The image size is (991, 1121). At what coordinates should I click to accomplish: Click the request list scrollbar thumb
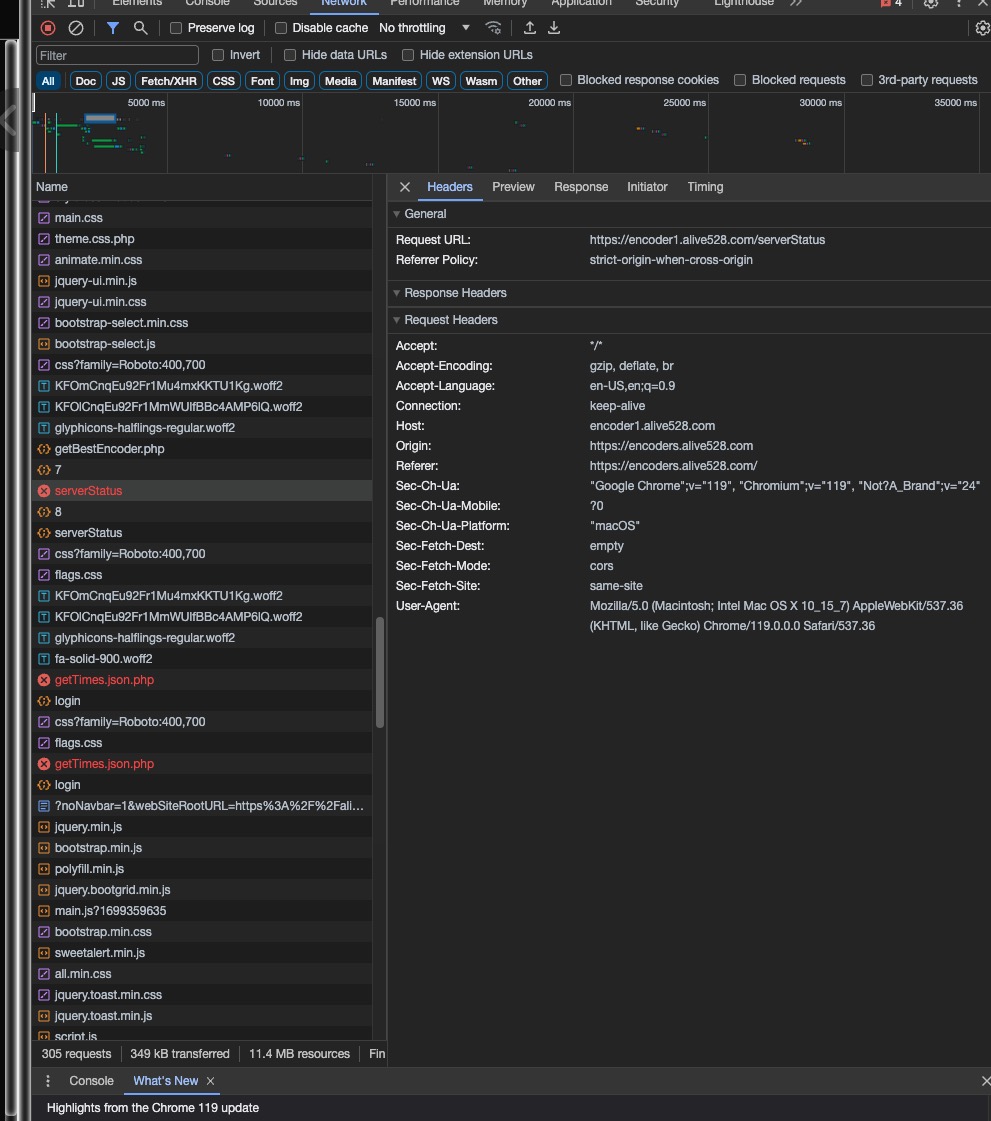point(380,673)
